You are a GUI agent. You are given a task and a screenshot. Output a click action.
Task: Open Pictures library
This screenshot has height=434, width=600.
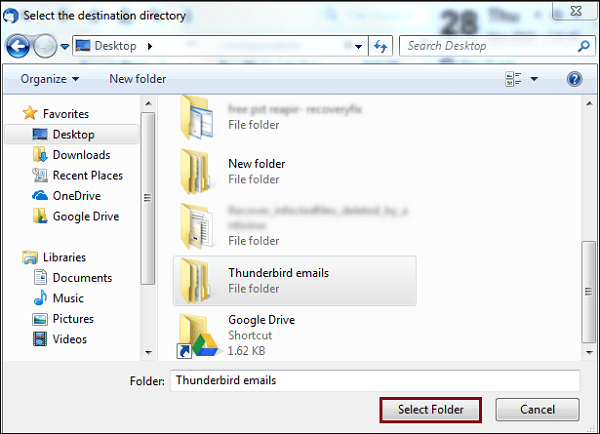click(x=73, y=319)
